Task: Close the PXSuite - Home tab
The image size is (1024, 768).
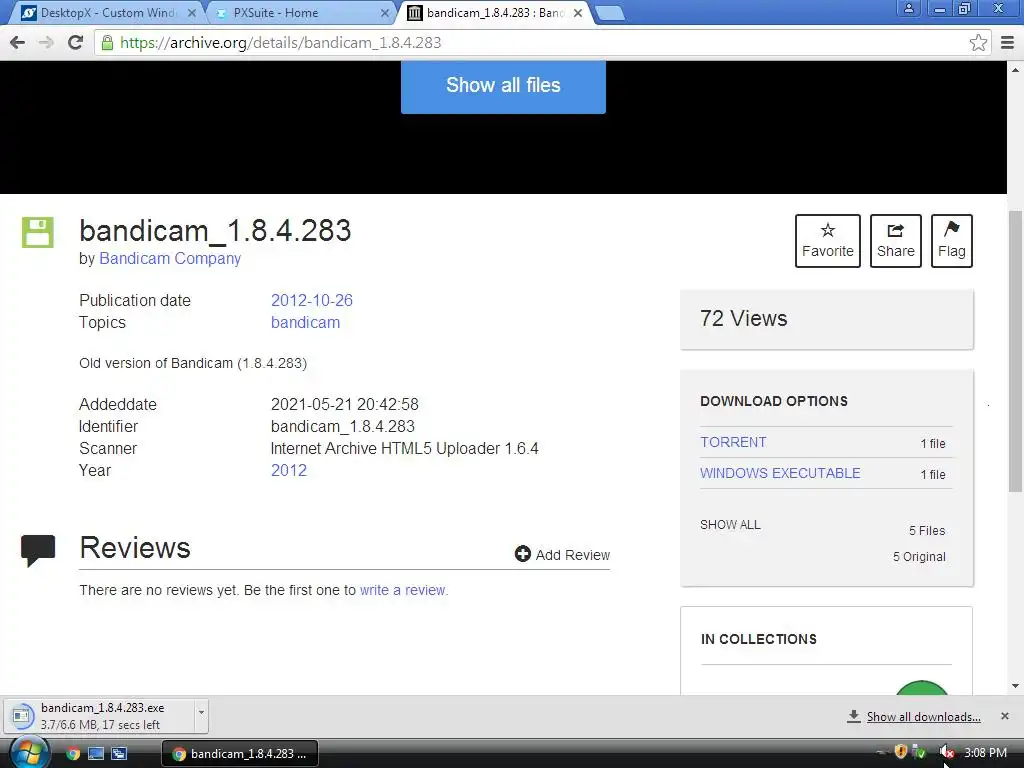Action: 385,12
